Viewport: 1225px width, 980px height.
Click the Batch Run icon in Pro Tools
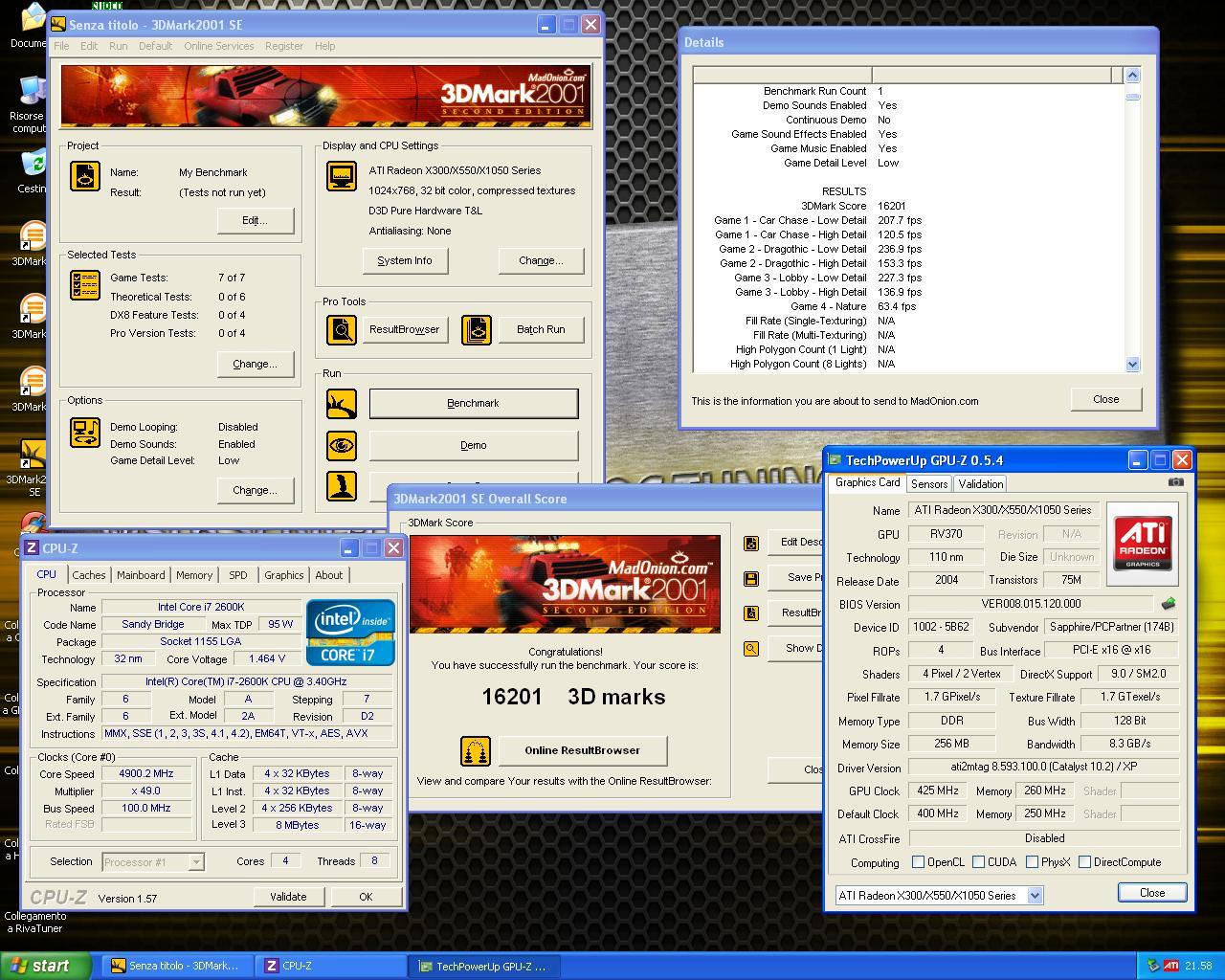[476, 329]
